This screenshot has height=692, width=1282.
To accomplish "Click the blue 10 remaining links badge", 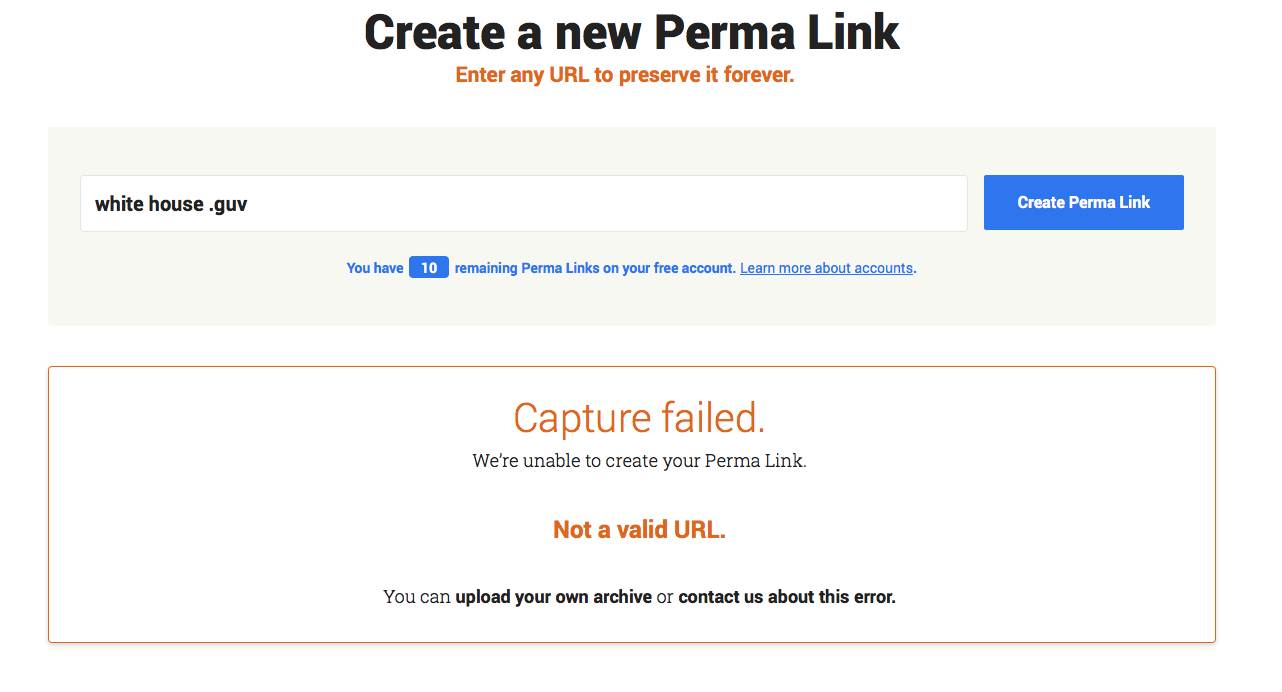I will (x=429, y=268).
